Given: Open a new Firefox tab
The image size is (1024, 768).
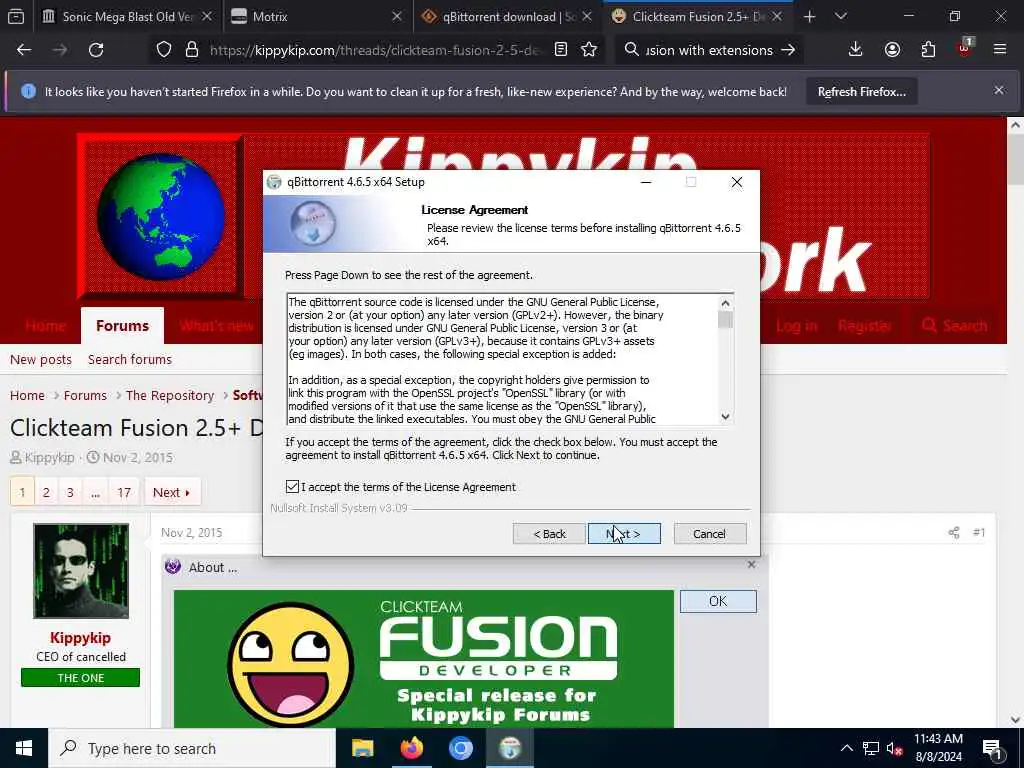Looking at the screenshot, I should click(810, 16).
